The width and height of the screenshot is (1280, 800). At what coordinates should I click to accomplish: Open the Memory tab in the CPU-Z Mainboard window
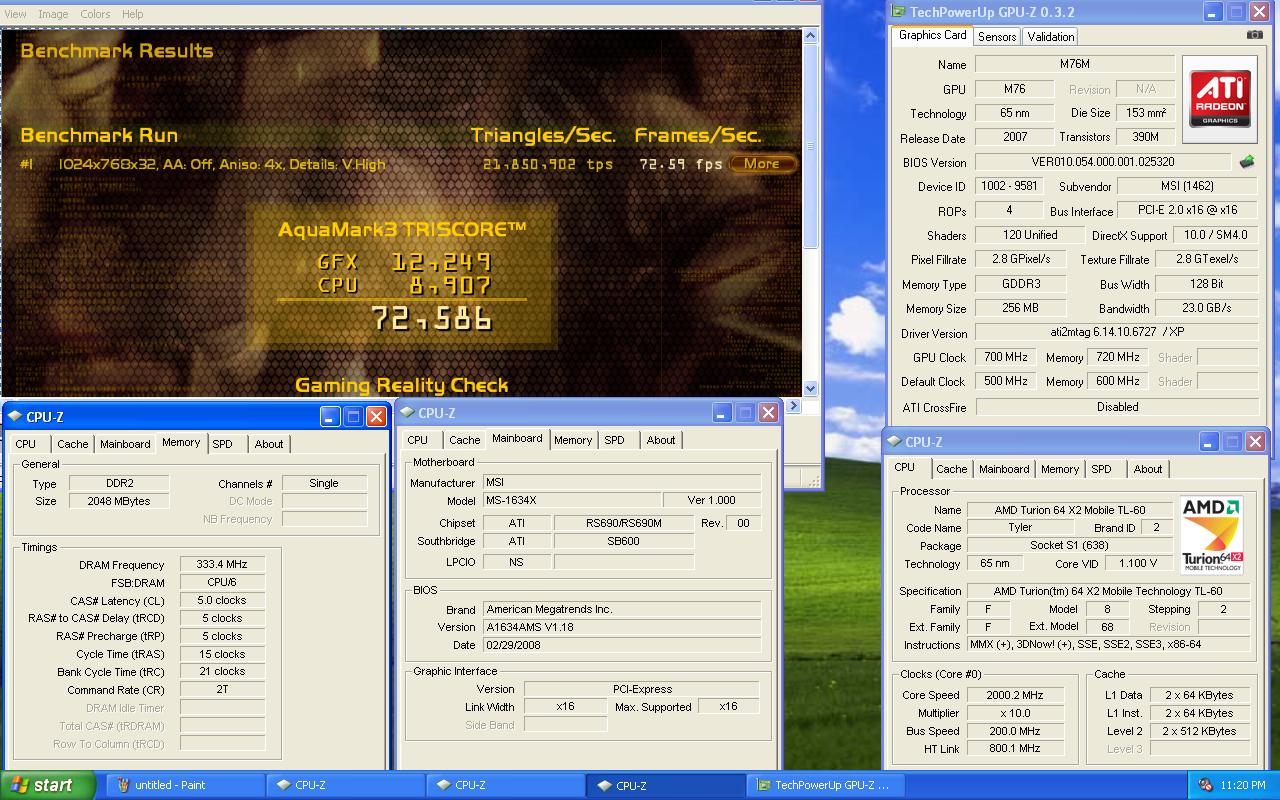(x=573, y=440)
